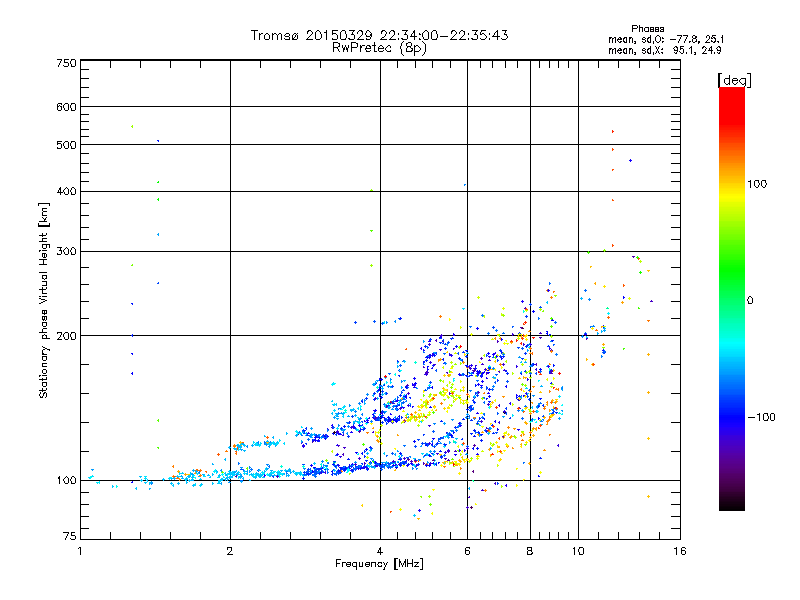Click the x-axis label '2'
The image size is (800, 600).
(x=230, y=551)
